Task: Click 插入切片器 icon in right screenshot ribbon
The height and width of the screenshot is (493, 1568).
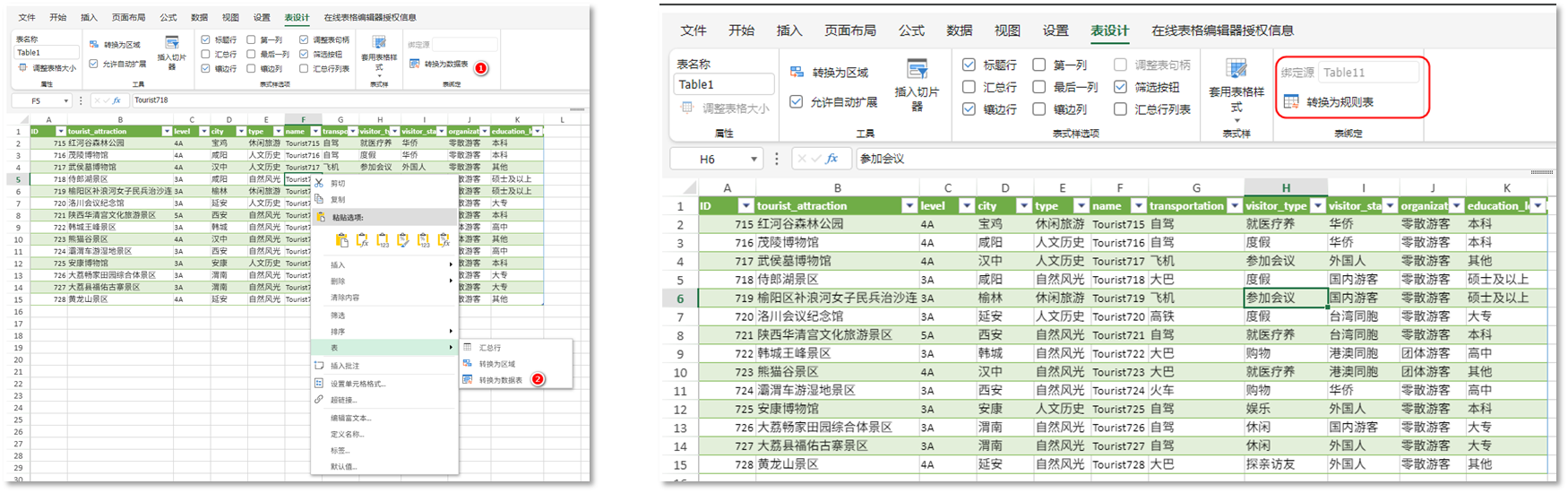Action: pos(917,70)
